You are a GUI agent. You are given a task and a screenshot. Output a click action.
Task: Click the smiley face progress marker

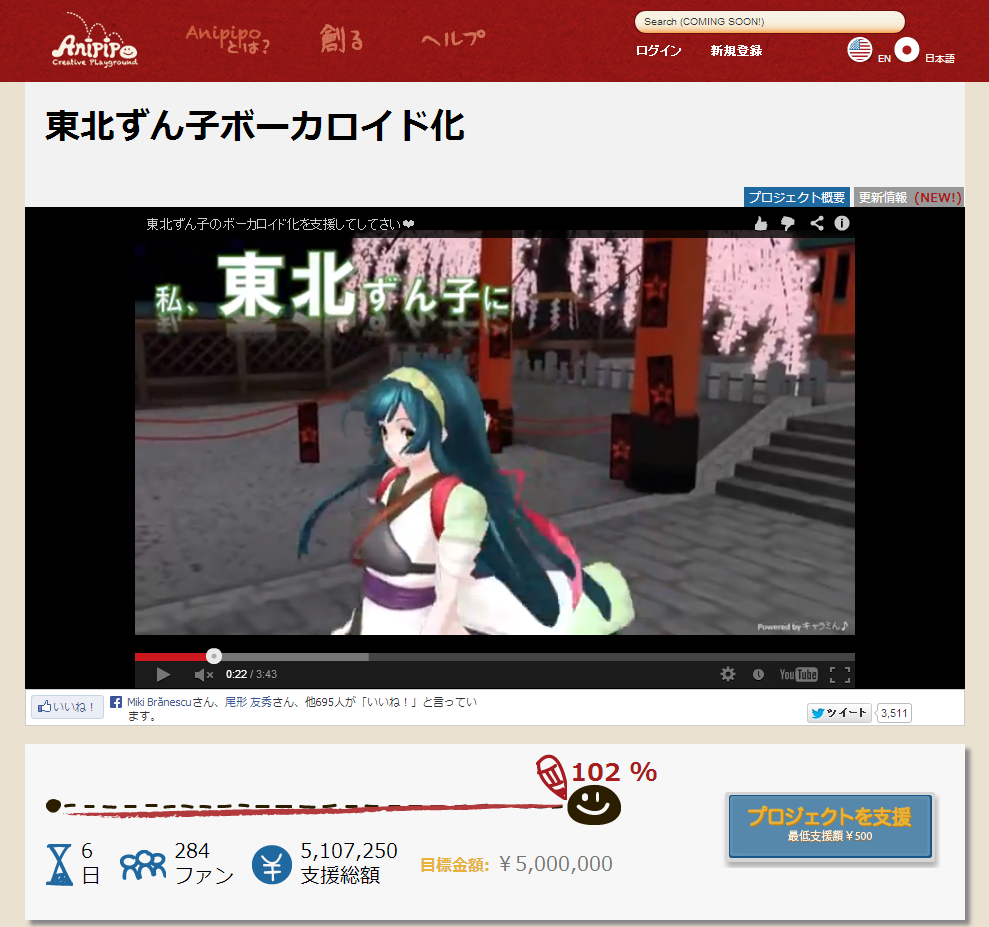pos(594,805)
